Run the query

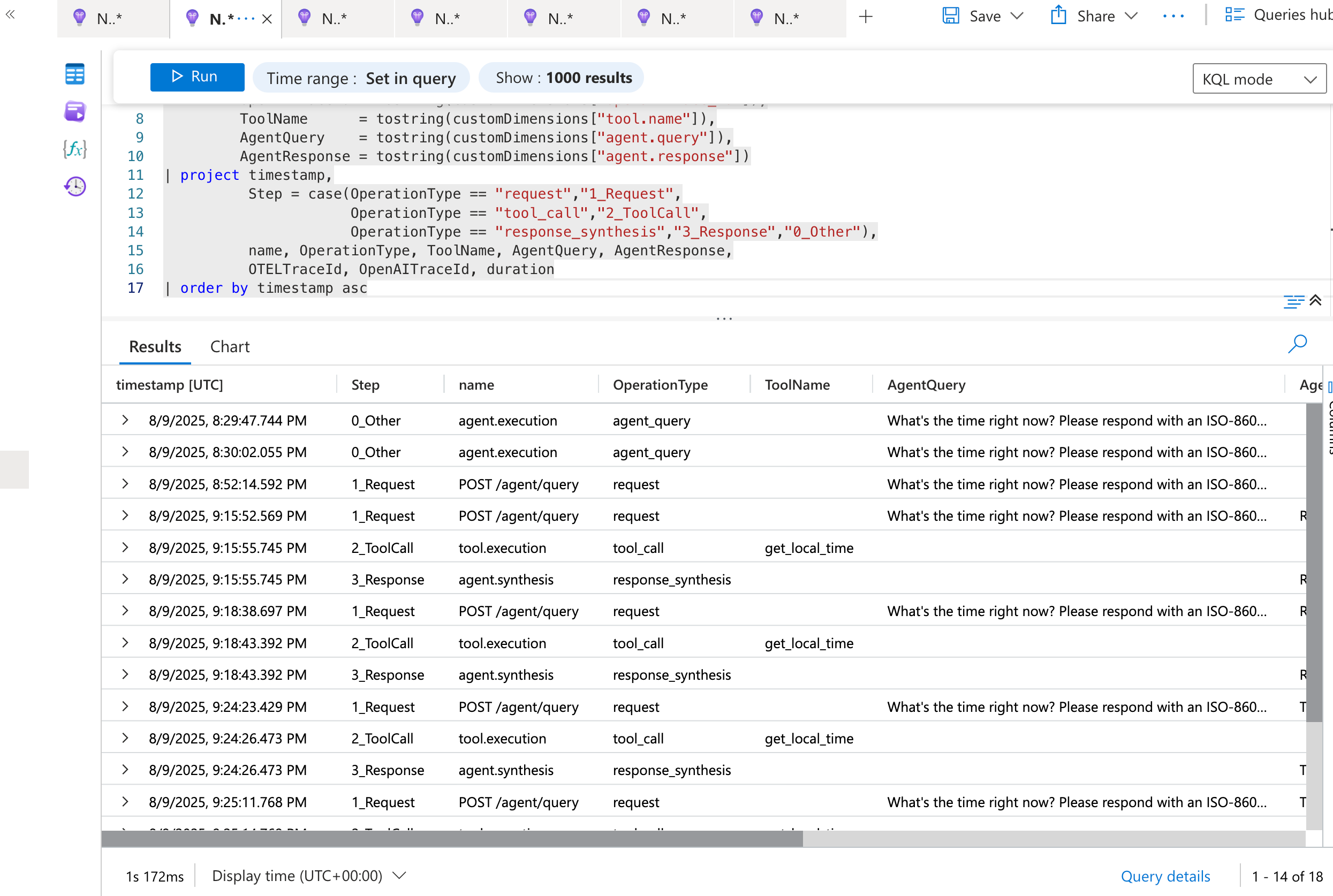[197, 77]
